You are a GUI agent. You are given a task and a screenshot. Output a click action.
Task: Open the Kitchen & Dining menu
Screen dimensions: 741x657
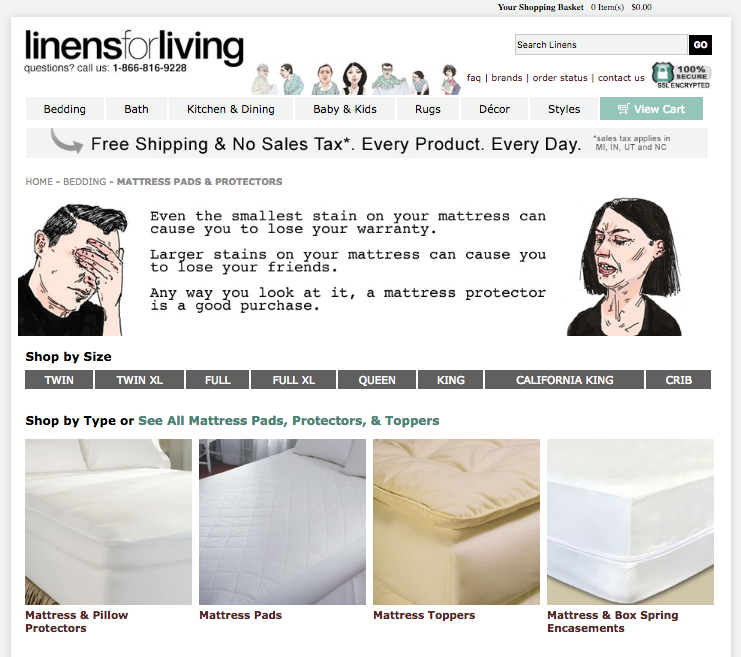coord(231,109)
